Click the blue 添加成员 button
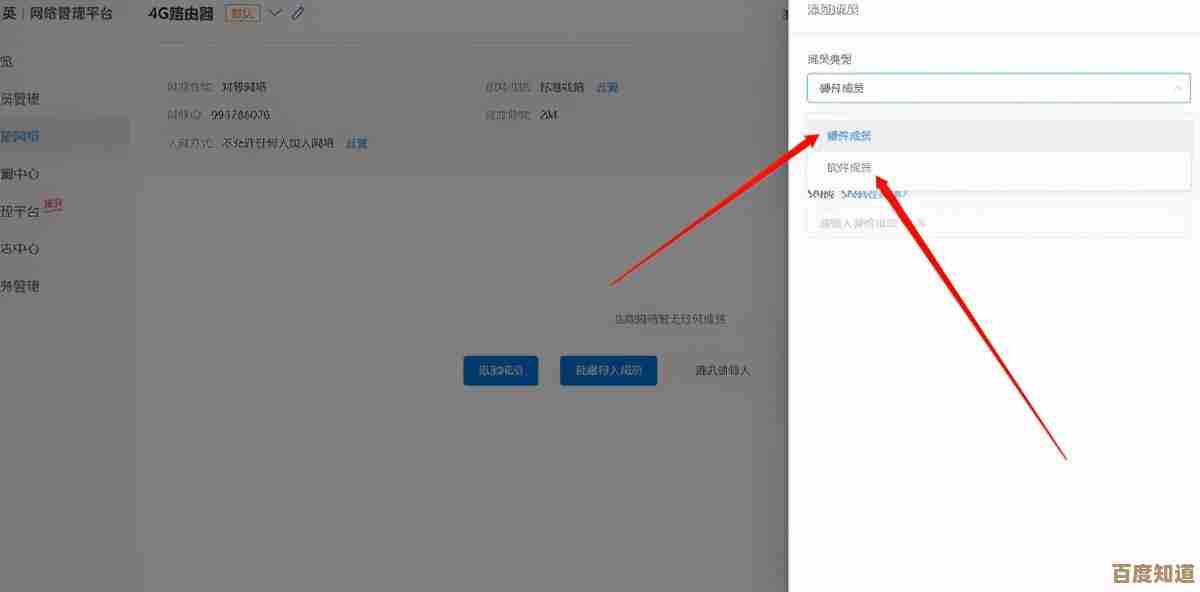The image size is (1200, 592). point(500,370)
